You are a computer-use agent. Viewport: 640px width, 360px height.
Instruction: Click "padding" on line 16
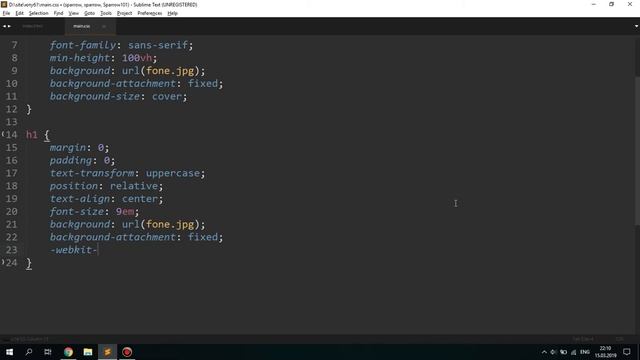pyautogui.click(x=71, y=160)
